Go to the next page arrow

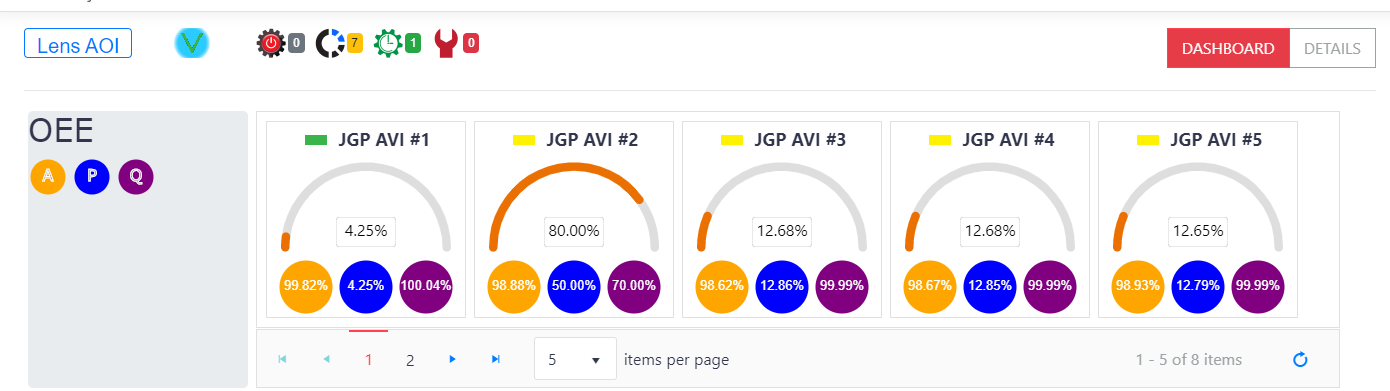(x=453, y=359)
